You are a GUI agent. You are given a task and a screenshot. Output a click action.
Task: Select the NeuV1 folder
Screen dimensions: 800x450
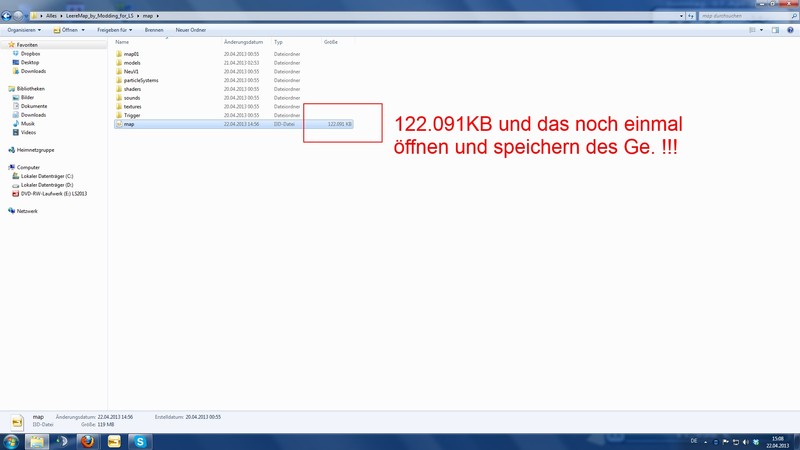pyautogui.click(x=131, y=71)
